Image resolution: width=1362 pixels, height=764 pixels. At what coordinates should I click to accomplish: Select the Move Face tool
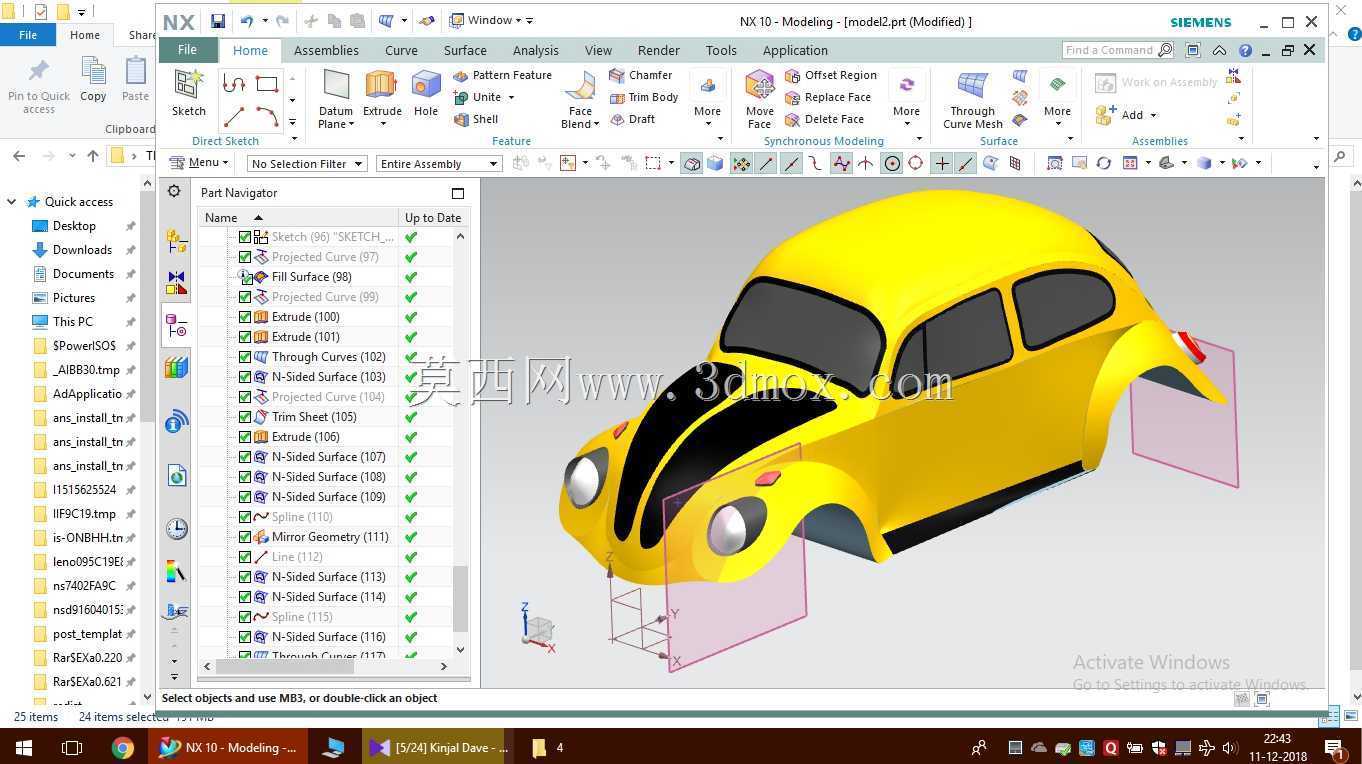point(759,99)
